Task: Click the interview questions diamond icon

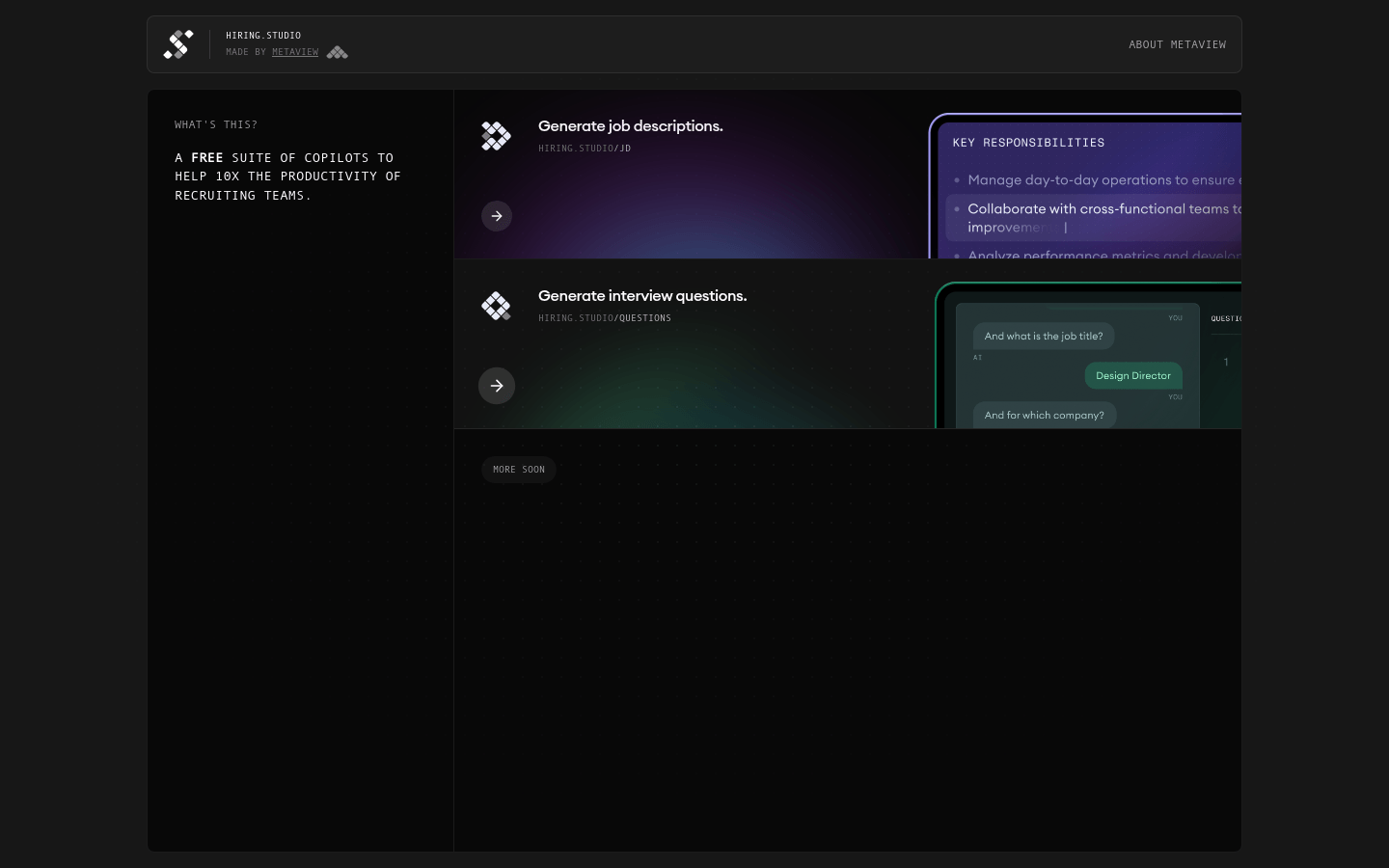Action: click(496, 306)
